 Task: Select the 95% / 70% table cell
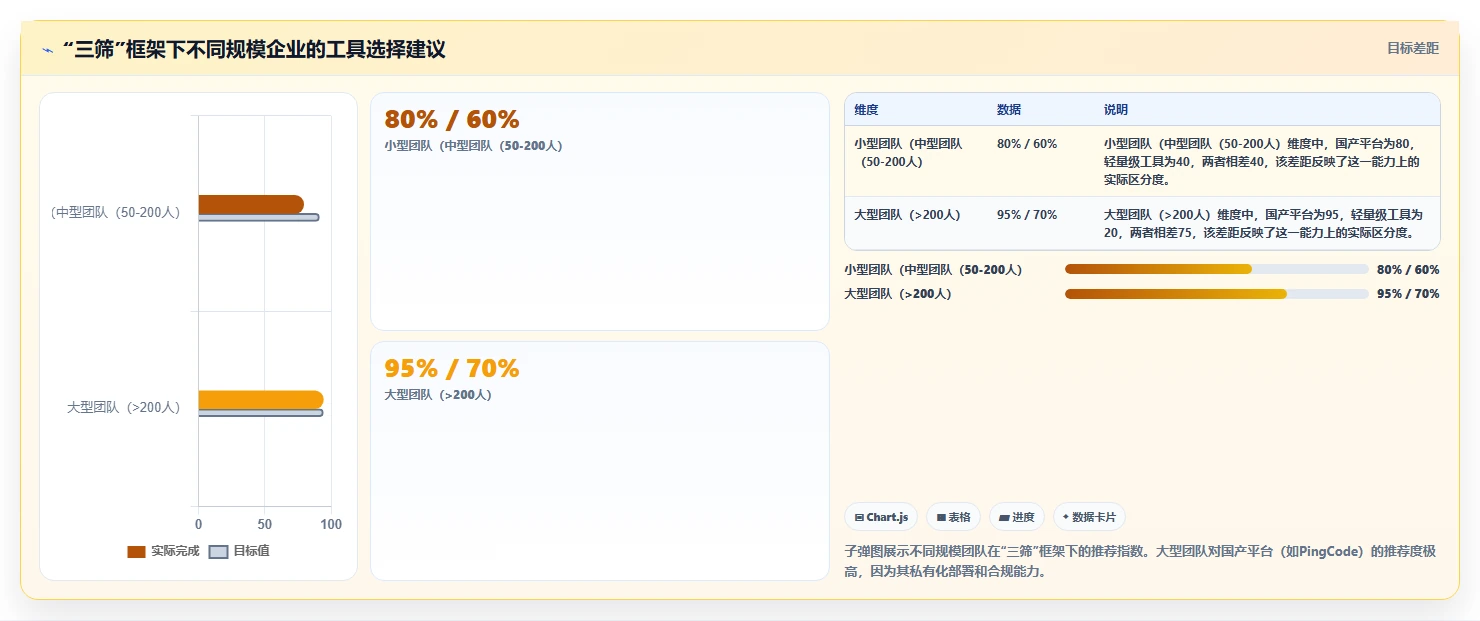point(1027,215)
